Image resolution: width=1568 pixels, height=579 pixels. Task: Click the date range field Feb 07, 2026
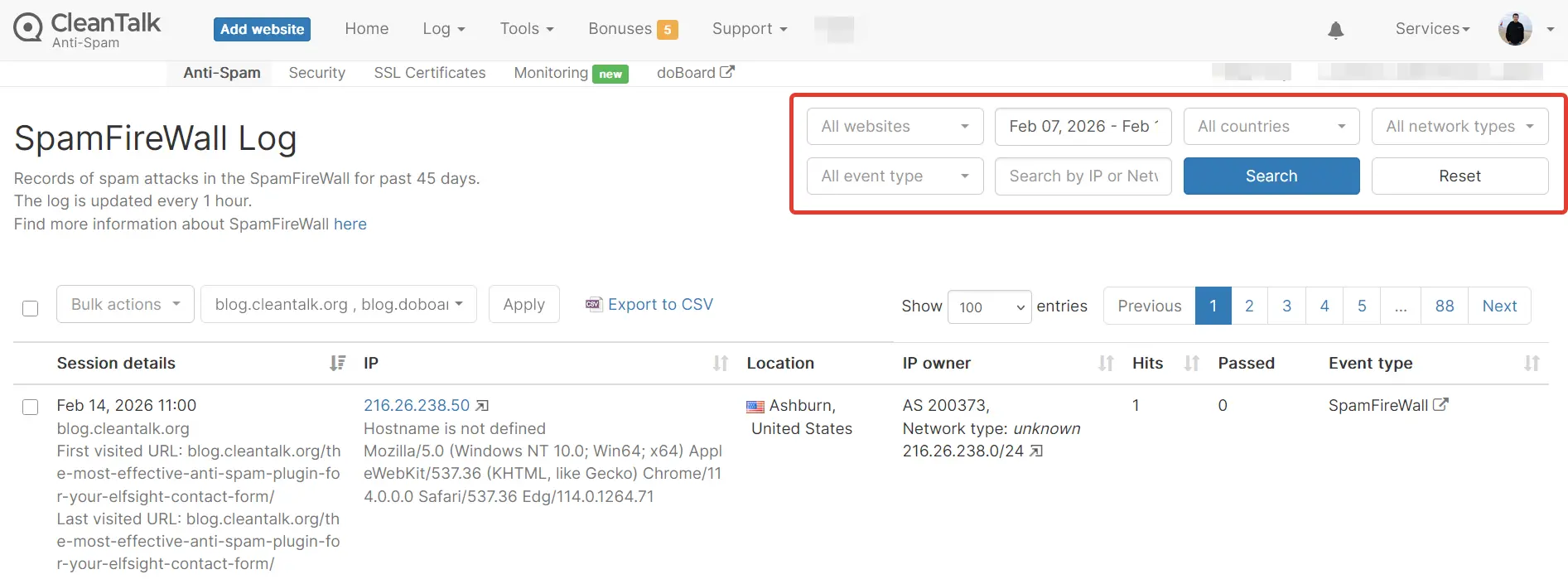pos(1083,126)
